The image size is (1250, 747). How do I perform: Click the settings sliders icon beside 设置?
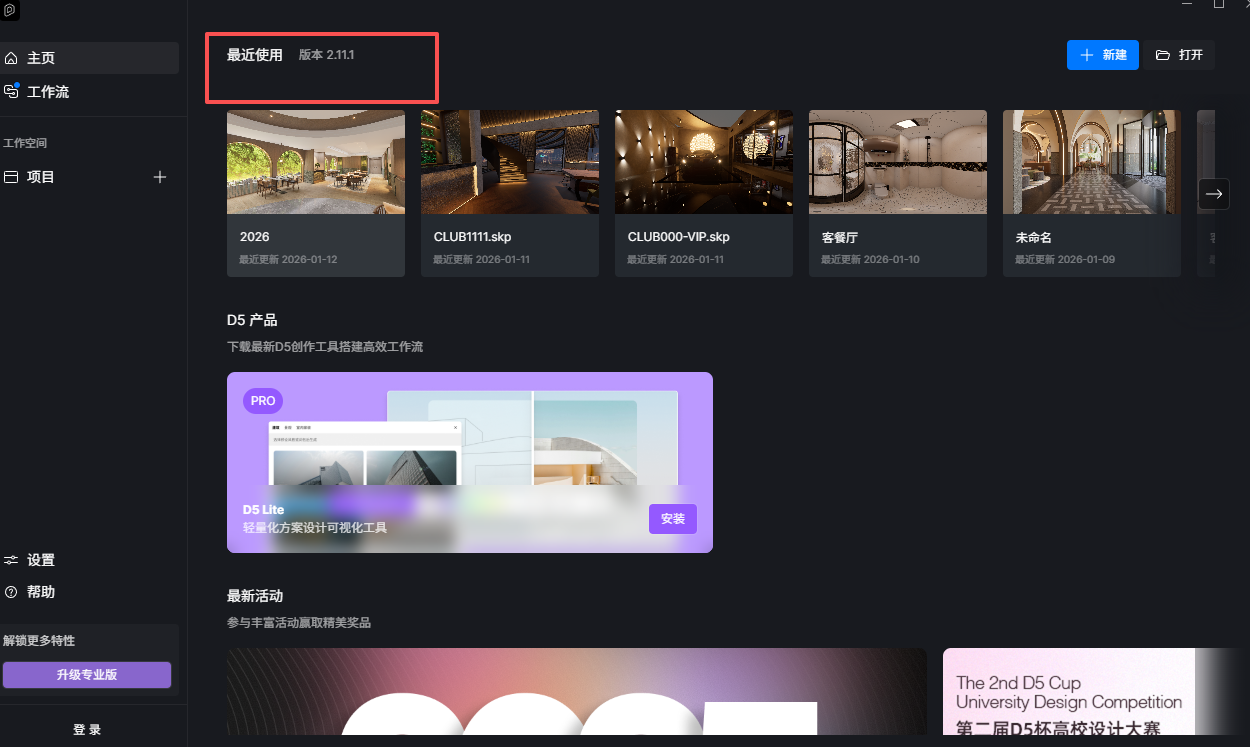coord(11,560)
